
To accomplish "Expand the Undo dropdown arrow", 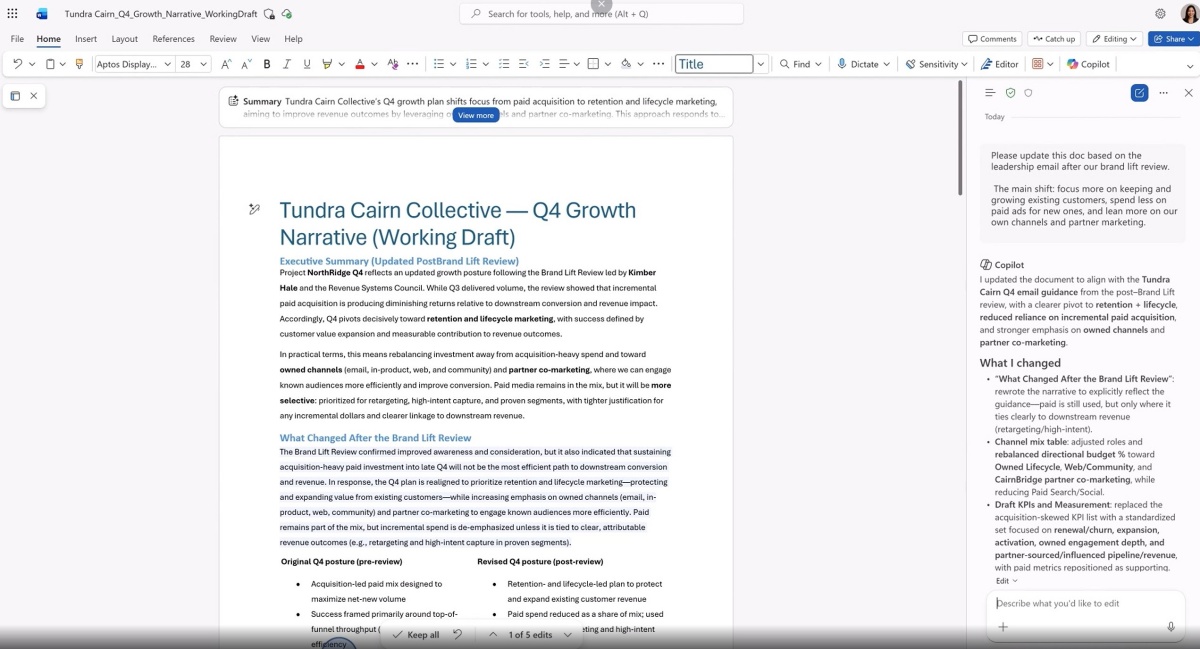I will click(32, 64).
